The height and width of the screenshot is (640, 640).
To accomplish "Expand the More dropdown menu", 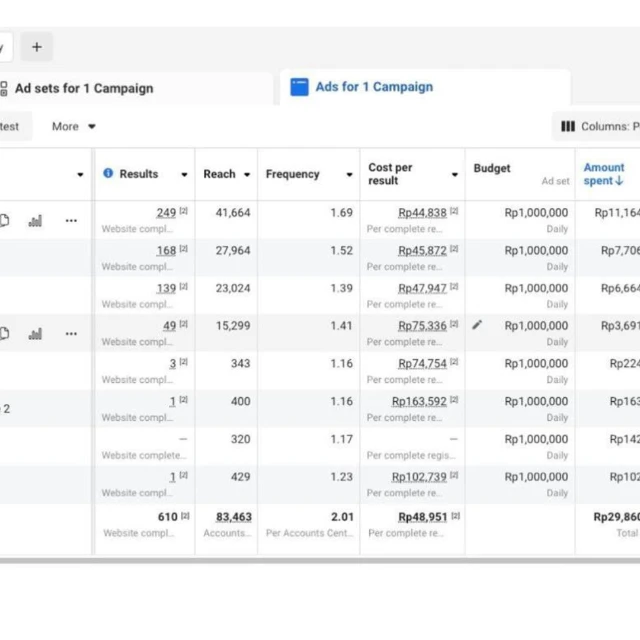I will pyautogui.click(x=74, y=127).
